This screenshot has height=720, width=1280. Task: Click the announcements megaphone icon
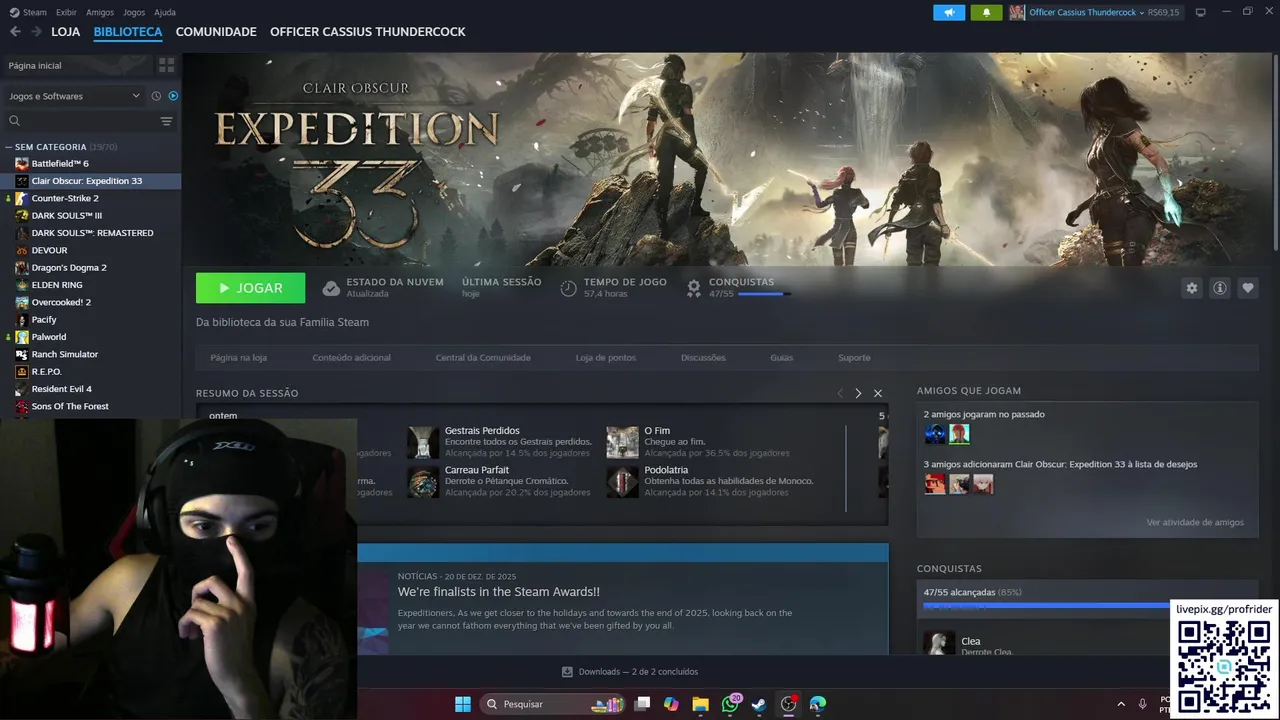click(949, 12)
